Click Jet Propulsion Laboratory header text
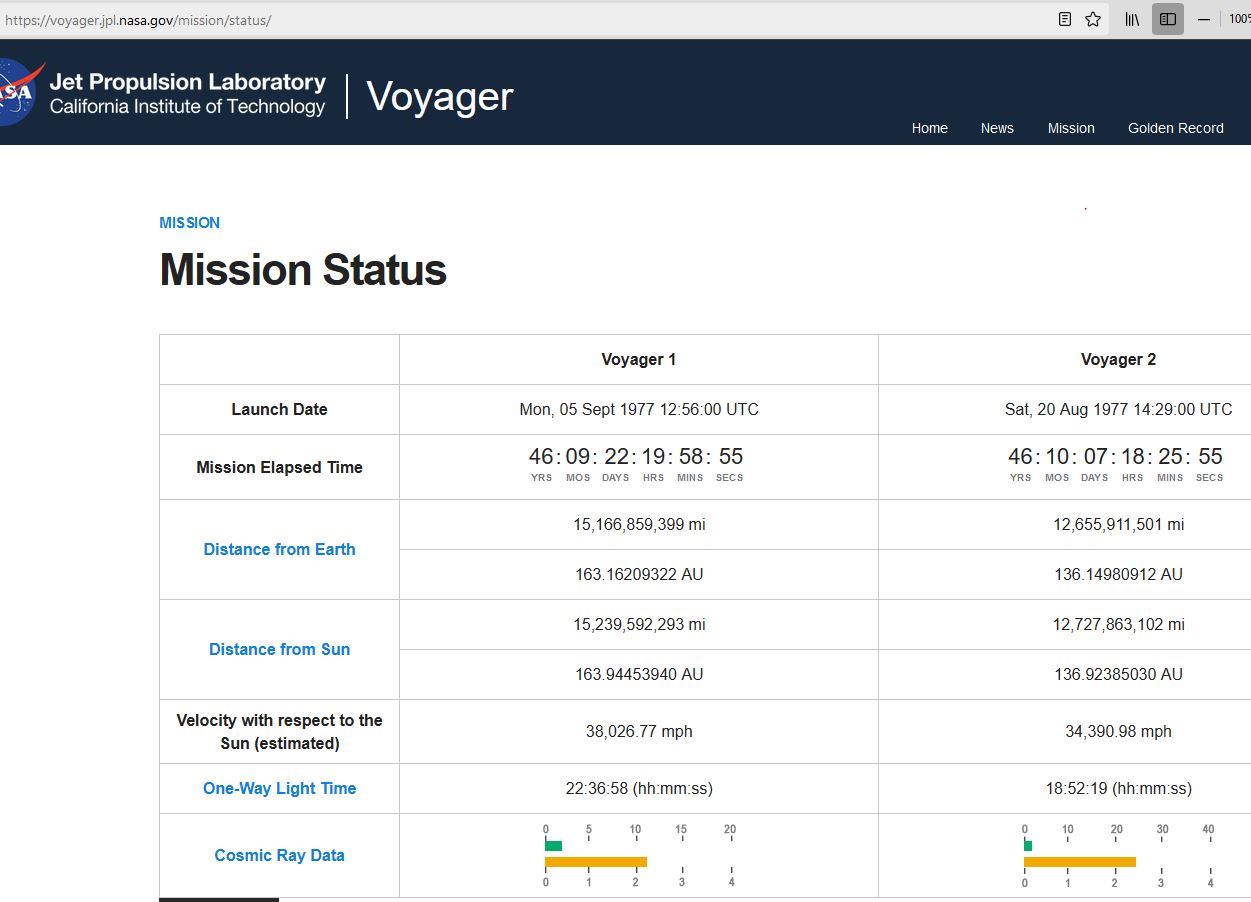1251x902 pixels. click(x=187, y=82)
